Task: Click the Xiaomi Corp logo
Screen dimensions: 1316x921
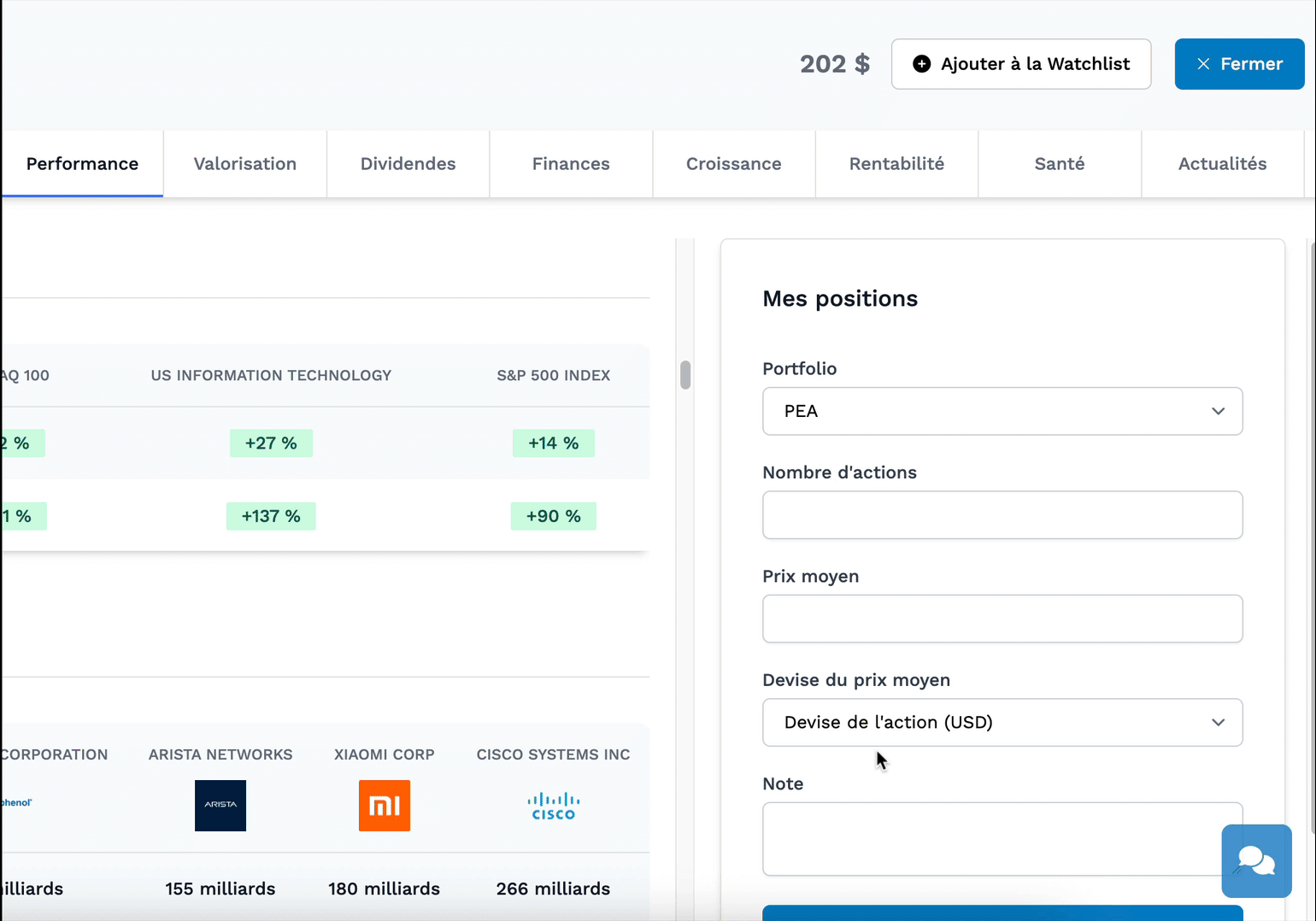Action: click(384, 805)
